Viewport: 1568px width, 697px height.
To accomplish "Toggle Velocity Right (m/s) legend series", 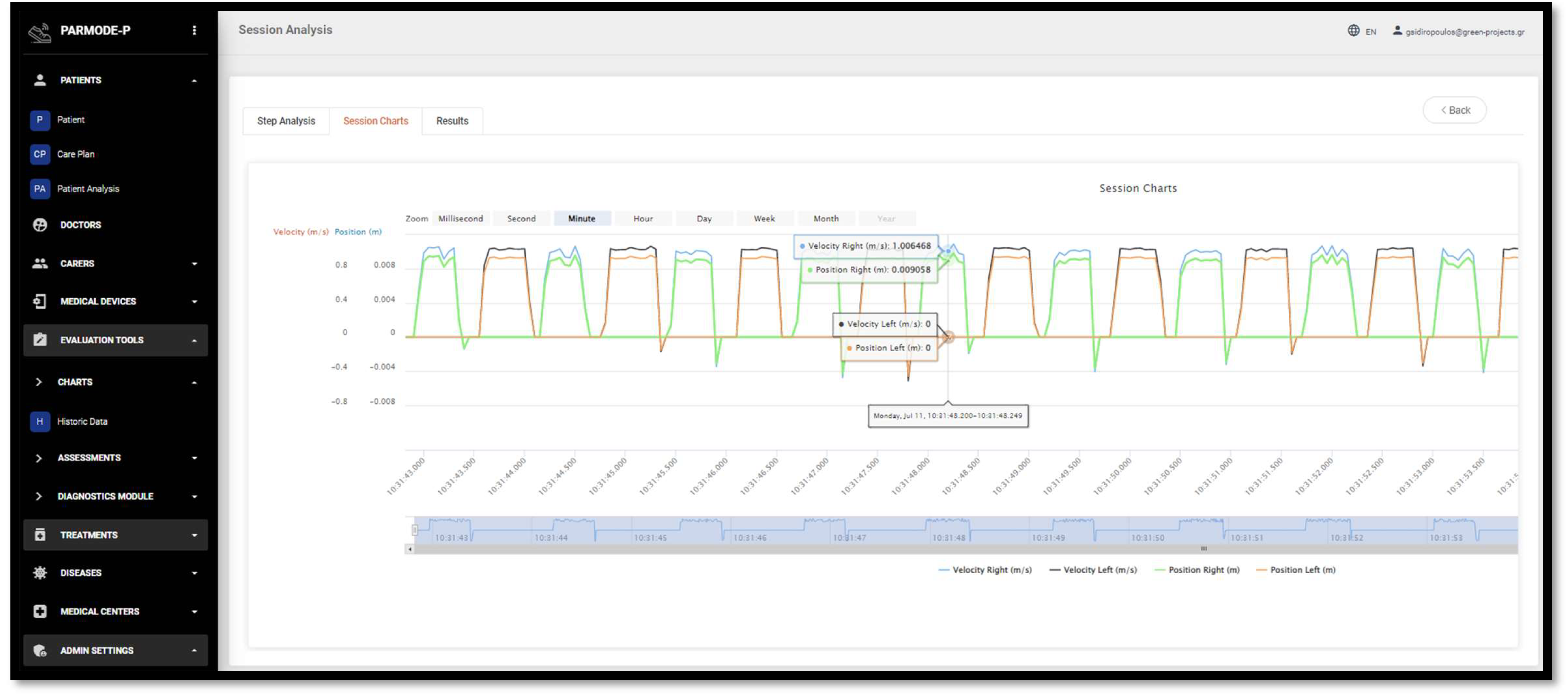I will click(x=985, y=571).
